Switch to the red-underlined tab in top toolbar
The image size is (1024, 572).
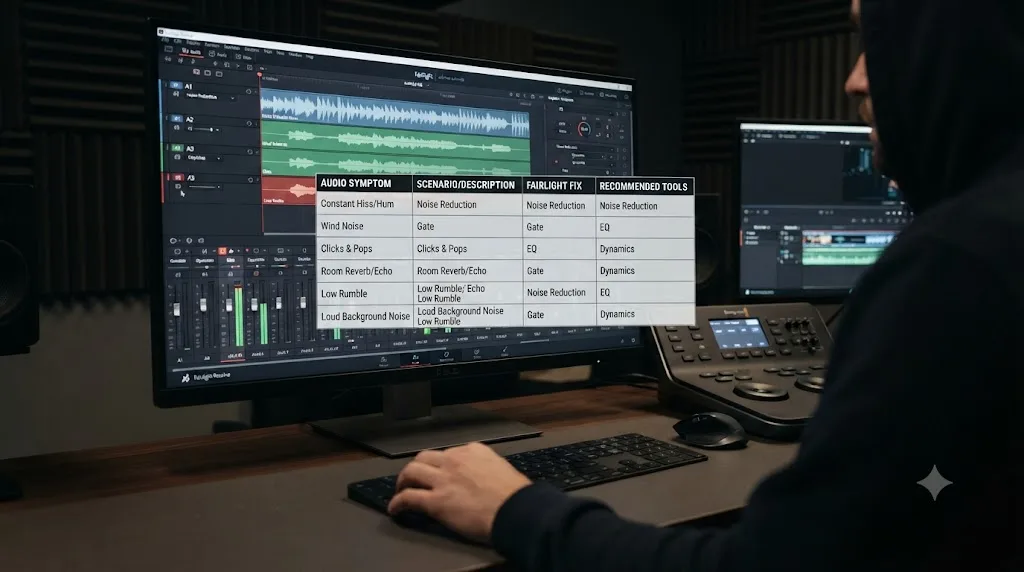click(x=191, y=52)
